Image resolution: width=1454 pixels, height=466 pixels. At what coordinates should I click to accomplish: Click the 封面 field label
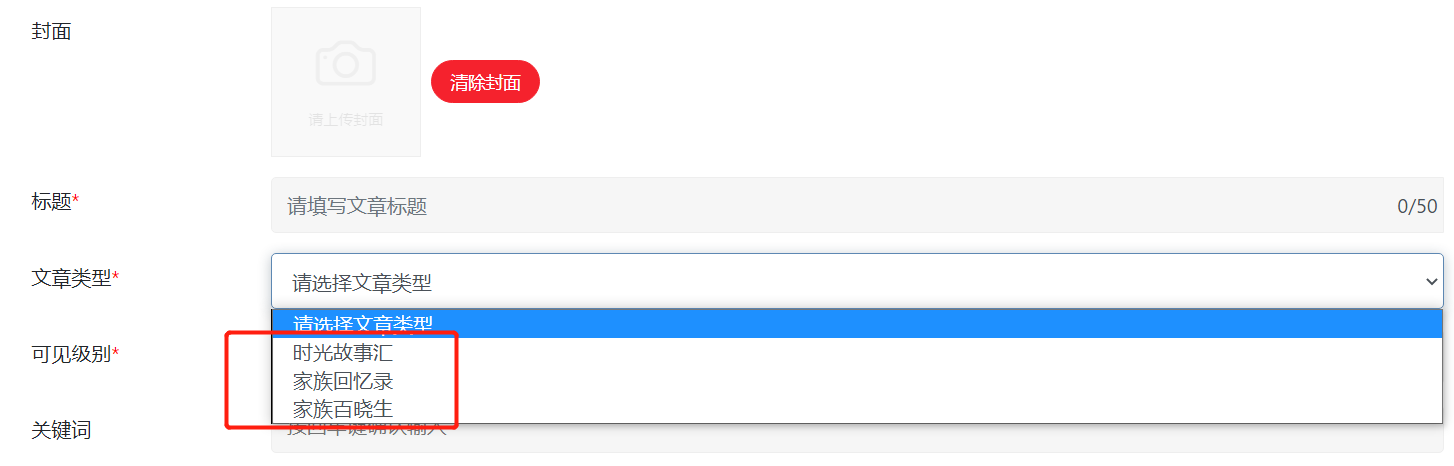51,31
